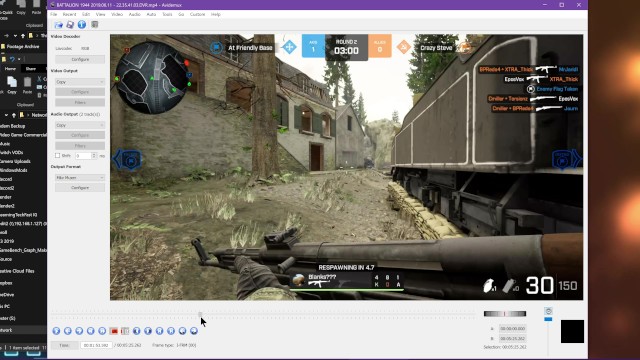Click Configure under Video Decoder
Screen dimensions: 640x360
pyautogui.click(x=80, y=59)
